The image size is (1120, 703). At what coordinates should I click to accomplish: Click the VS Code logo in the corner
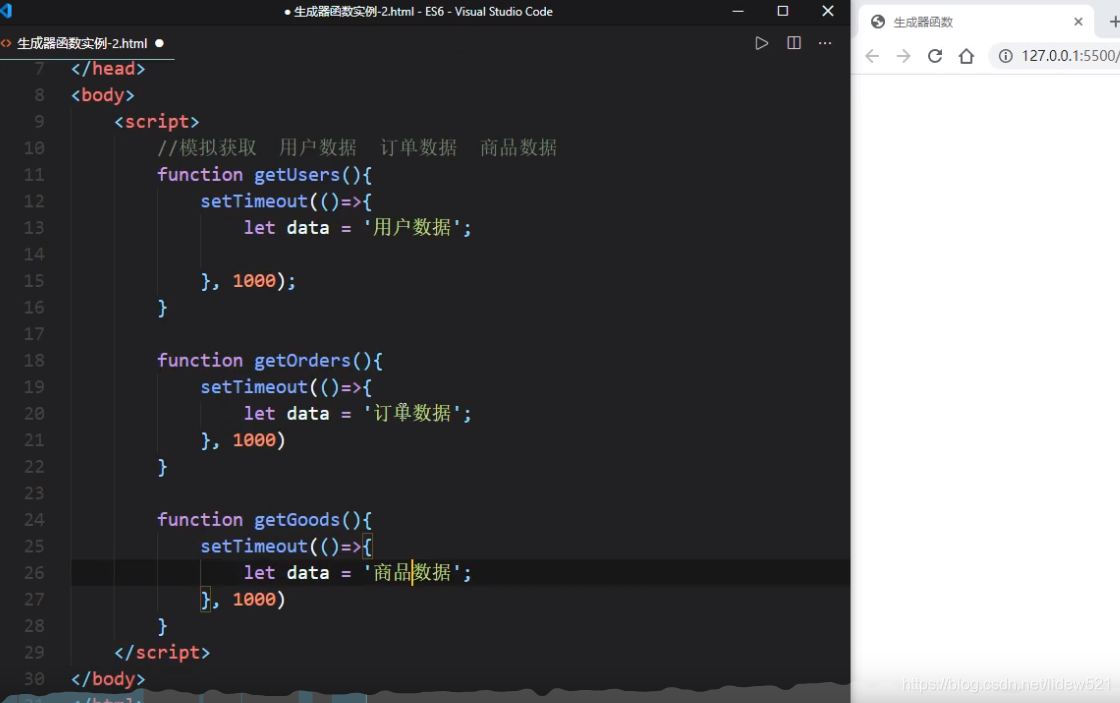(5, 11)
